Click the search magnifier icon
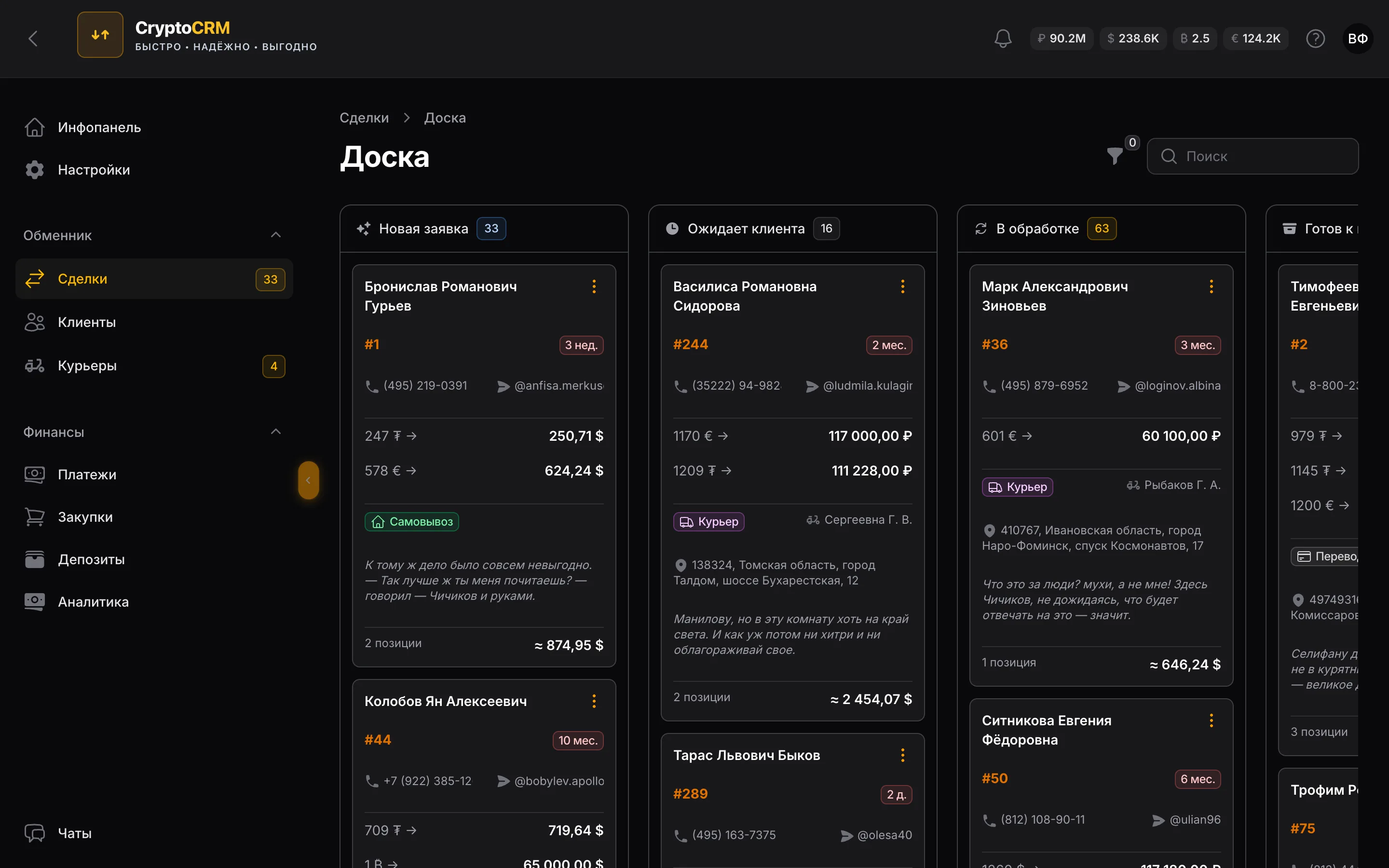The height and width of the screenshot is (868, 1389). click(1169, 156)
